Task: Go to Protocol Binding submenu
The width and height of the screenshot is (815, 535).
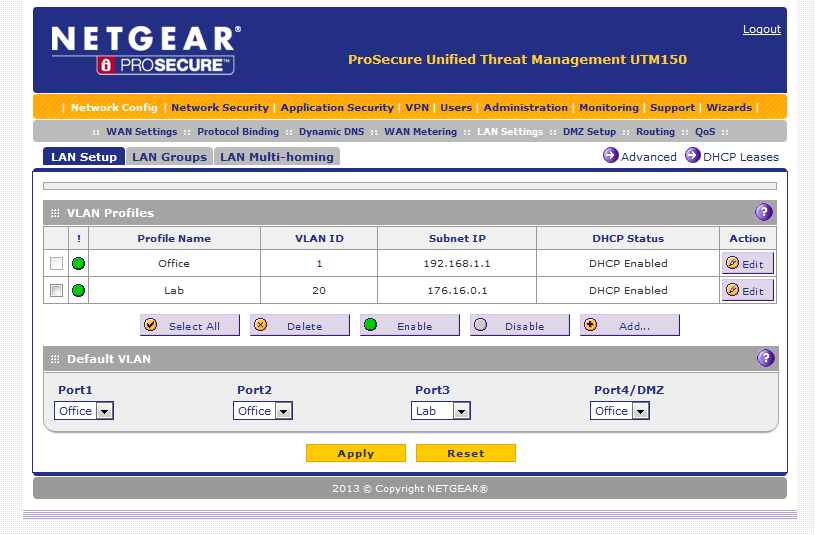Action: coord(238,132)
